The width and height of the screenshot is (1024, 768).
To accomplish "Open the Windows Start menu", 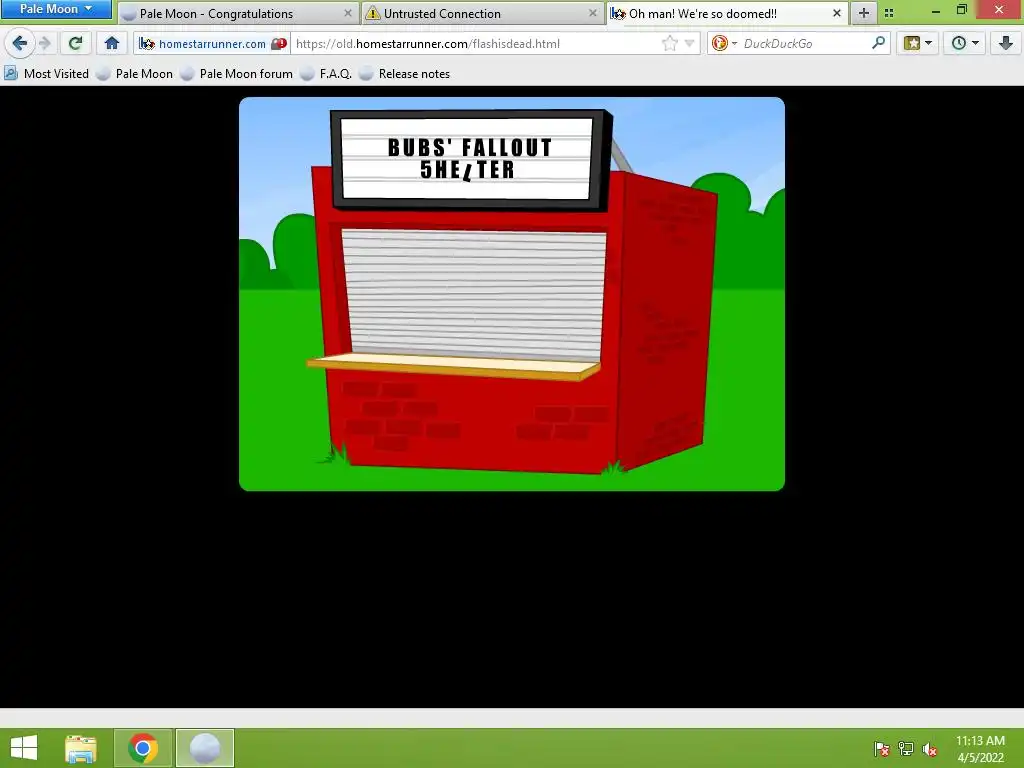I will click(x=24, y=748).
